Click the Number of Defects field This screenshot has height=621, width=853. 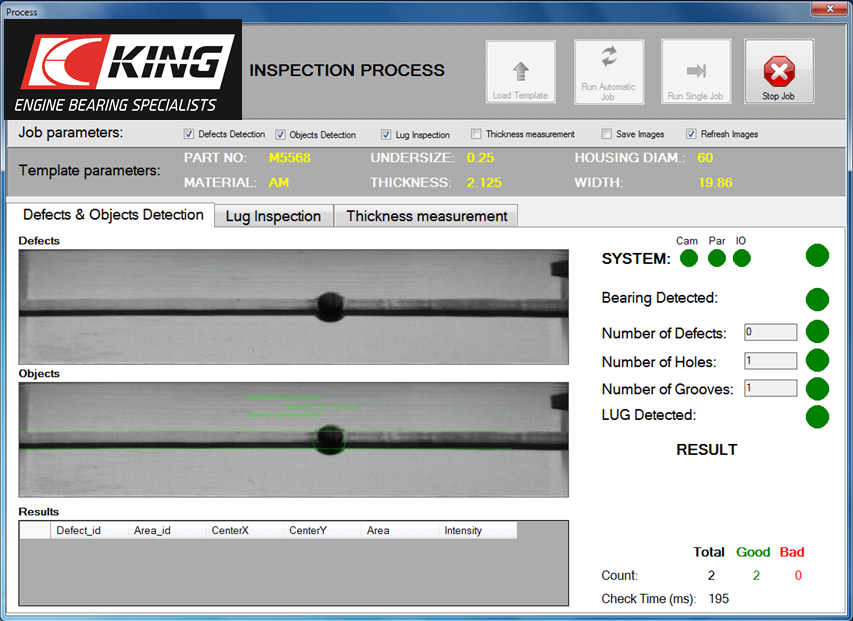pyautogui.click(x=770, y=332)
